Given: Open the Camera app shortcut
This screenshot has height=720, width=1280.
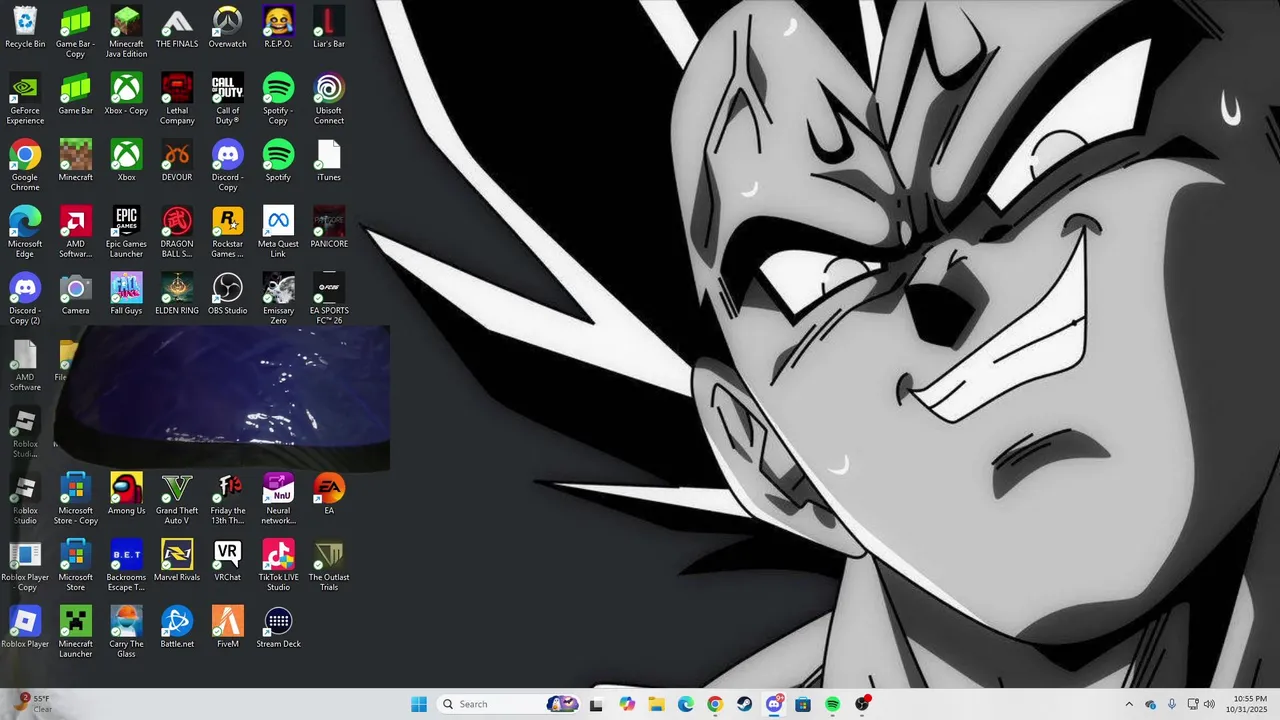Looking at the screenshot, I should pos(76,295).
